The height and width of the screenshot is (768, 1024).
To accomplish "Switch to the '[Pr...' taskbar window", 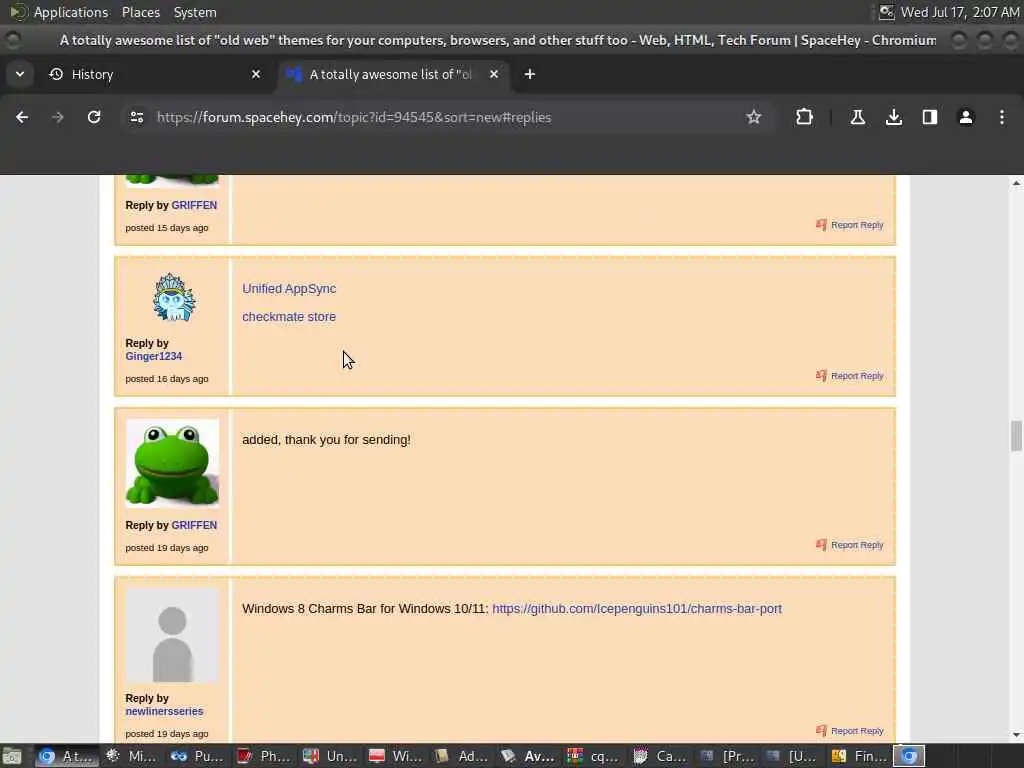I will point(726,756).
